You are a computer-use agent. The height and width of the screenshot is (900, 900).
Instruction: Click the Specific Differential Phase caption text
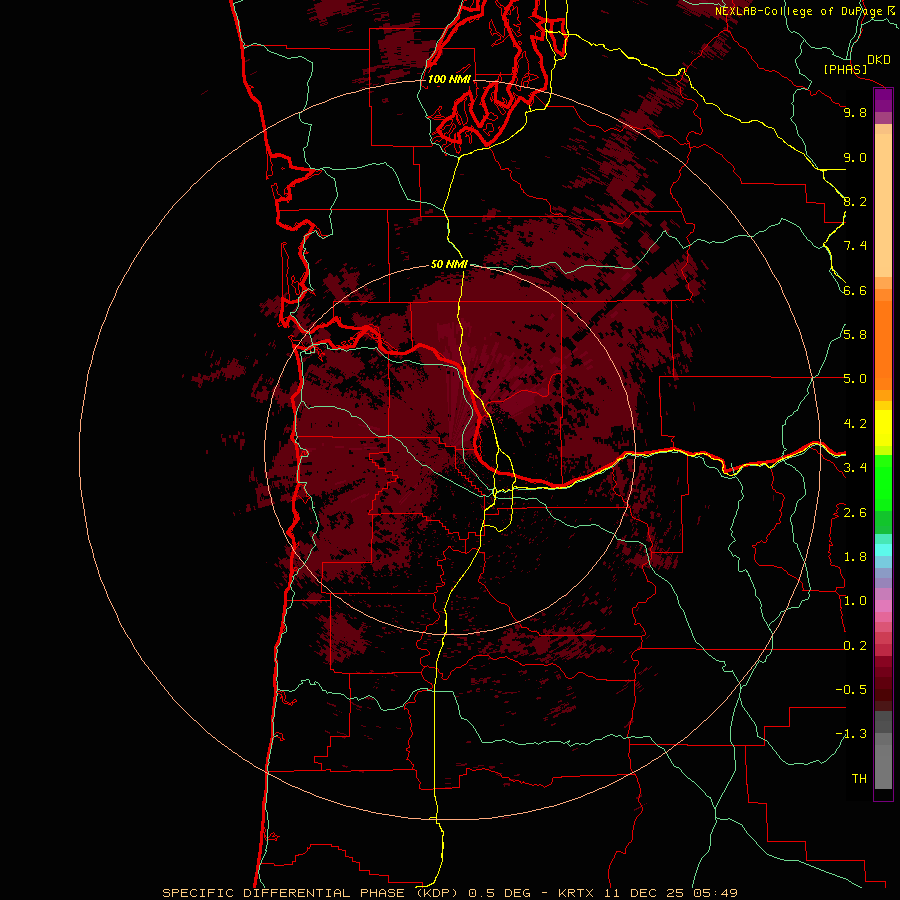click(x=449, y=893)
